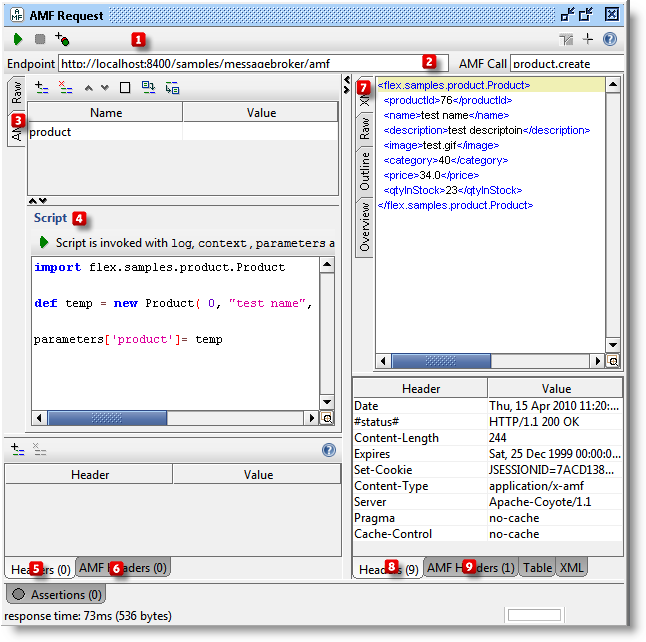This screenshot has height=642, width=646.
Task: Select the response AMF Headers (1) tab
Action: pos(470,568)
